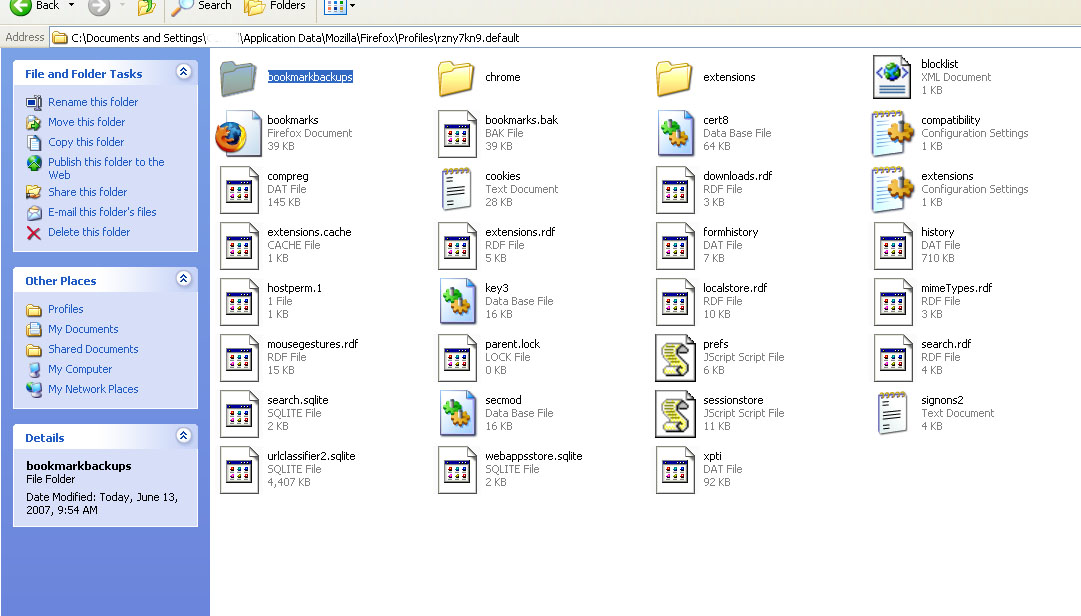Select the cert8 Data Base File icon
The image size is (1081, 616).
[x=675, y=134]
